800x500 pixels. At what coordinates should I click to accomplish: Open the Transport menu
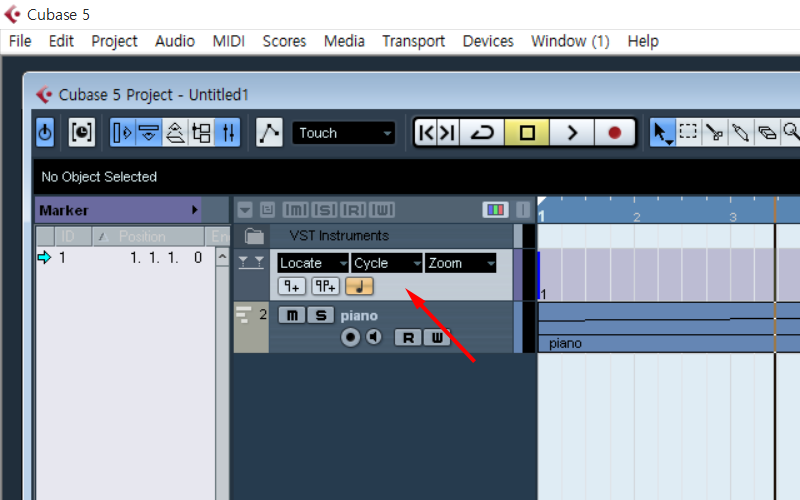point(413,41)
